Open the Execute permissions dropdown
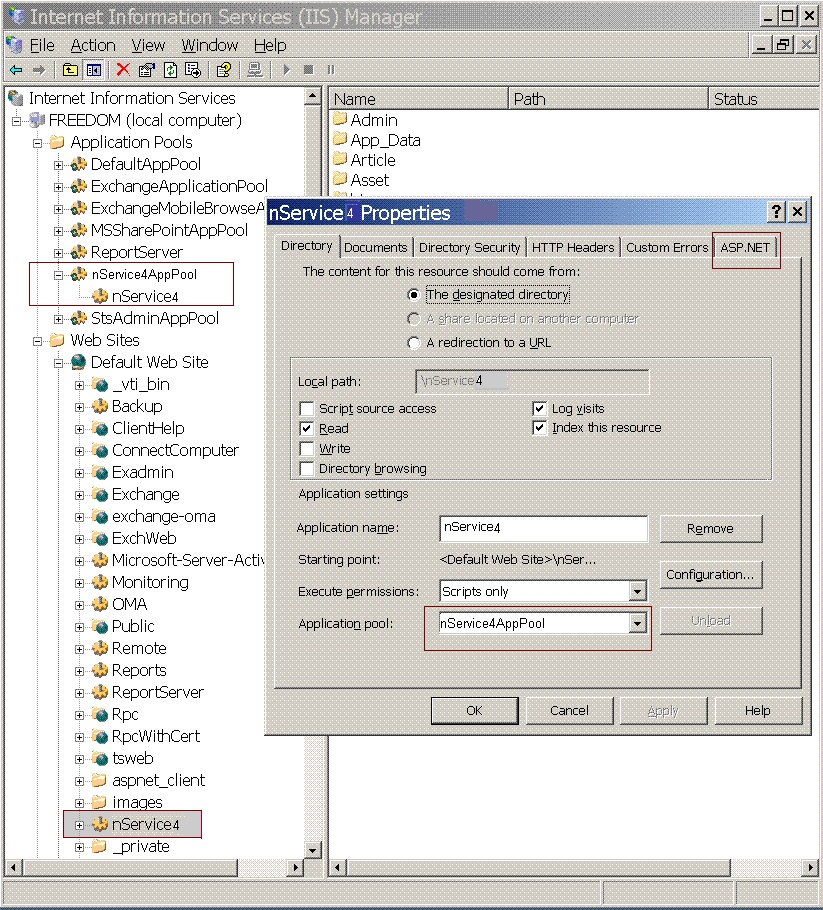The width and height of the screenshot is (823, 910). coord(637,591)
